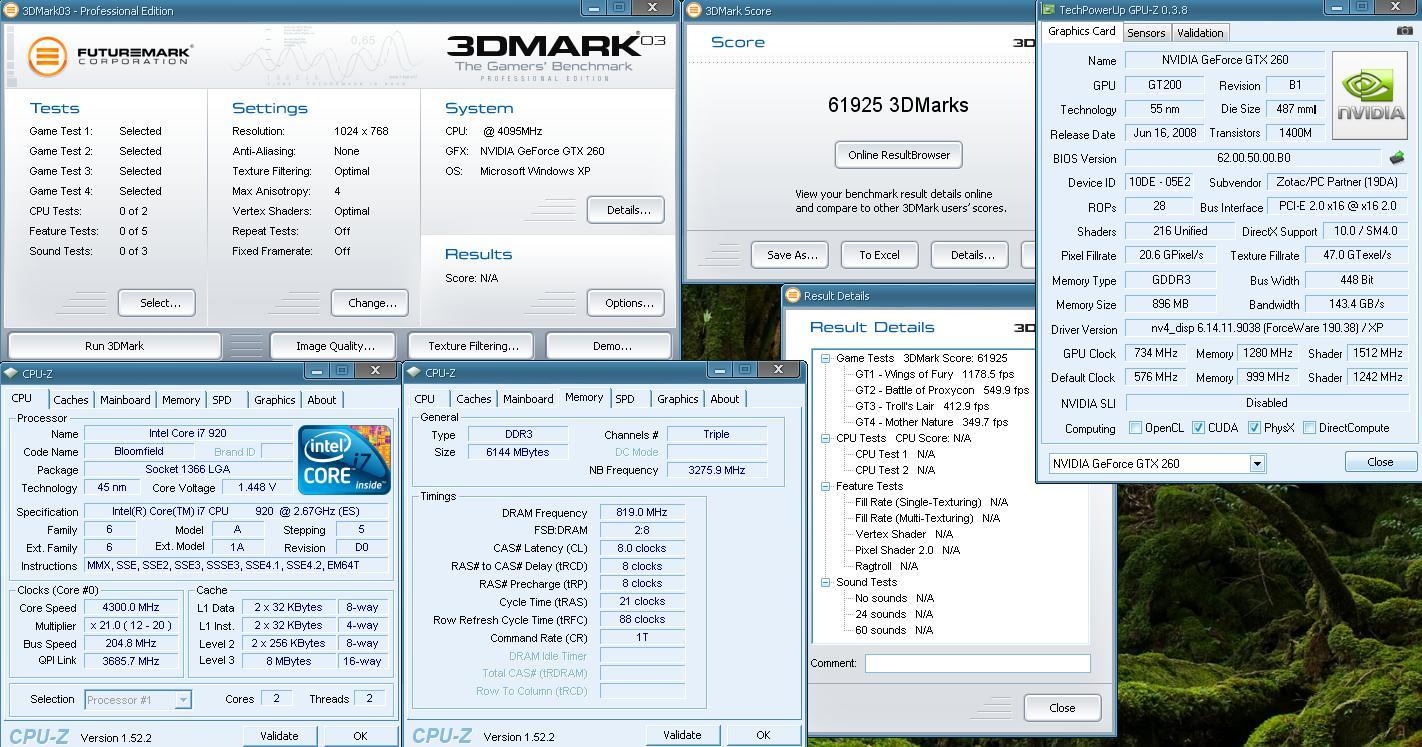
Task: Click the Run 3DMark button
Action: 114,346
